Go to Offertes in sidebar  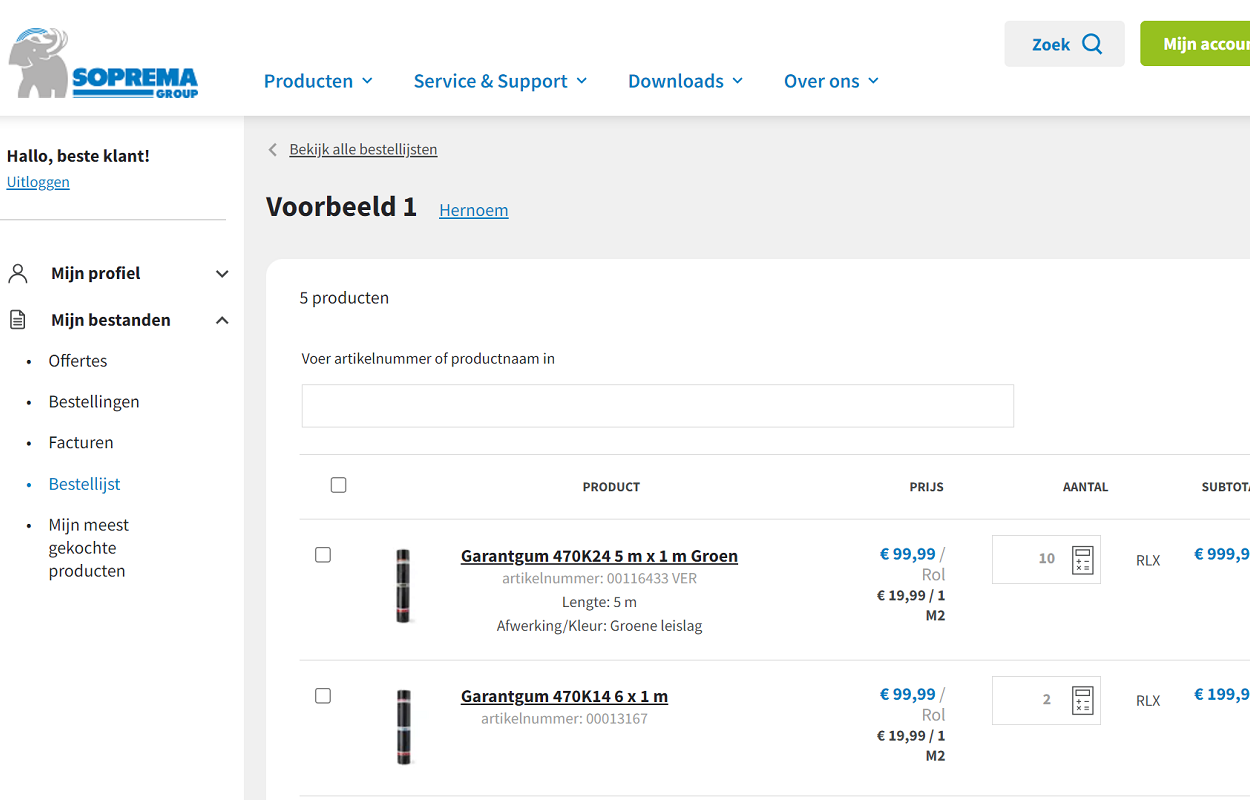pyautogui.click(x=78, y=361)
